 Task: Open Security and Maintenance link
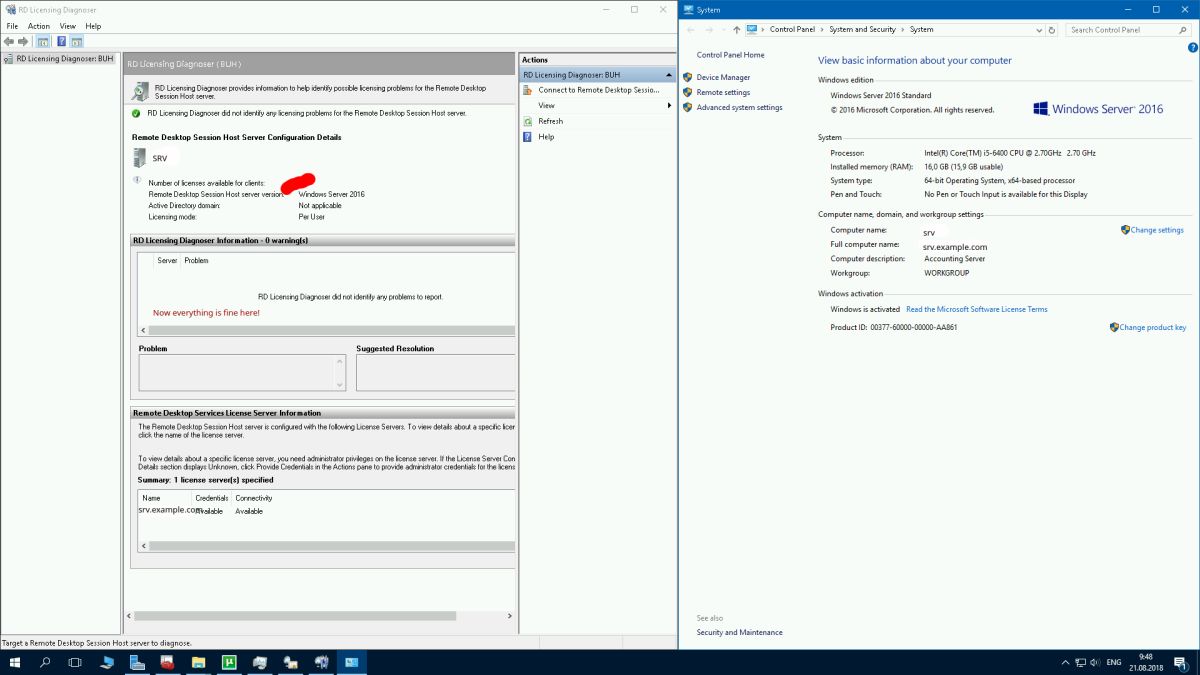tap(739, 632)
